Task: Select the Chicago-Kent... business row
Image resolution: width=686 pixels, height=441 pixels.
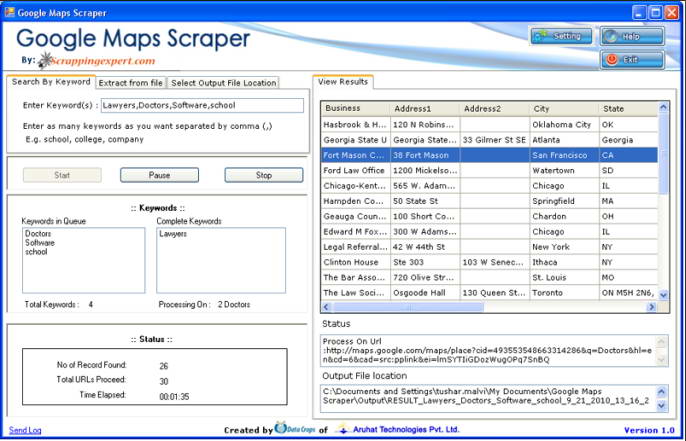Action: click(x=489, y=186)
